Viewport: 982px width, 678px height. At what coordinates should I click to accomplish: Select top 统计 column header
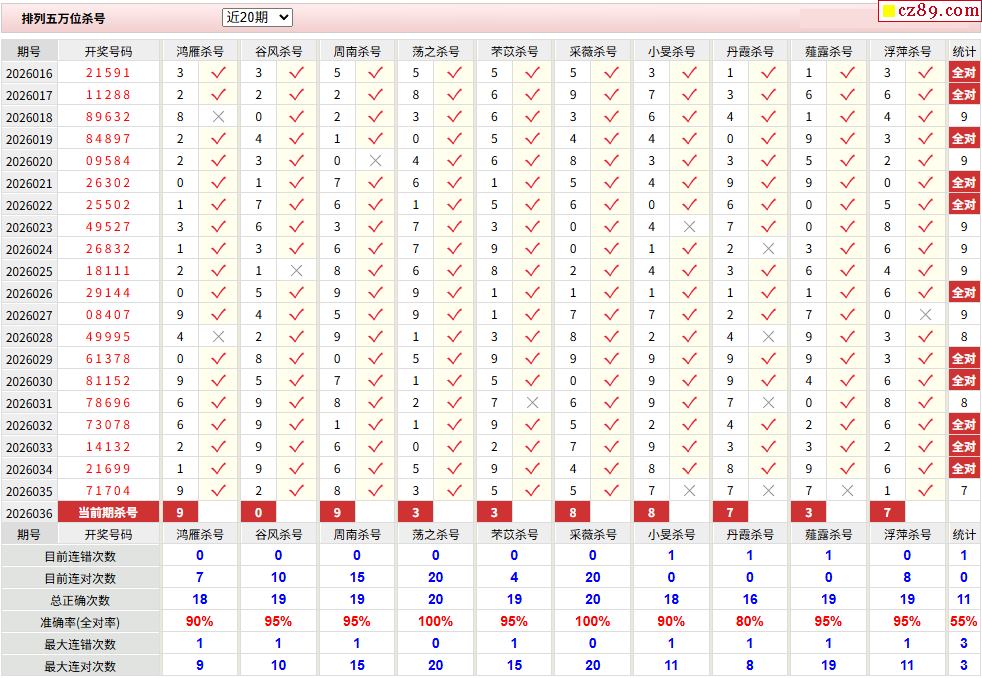[963, 51]
